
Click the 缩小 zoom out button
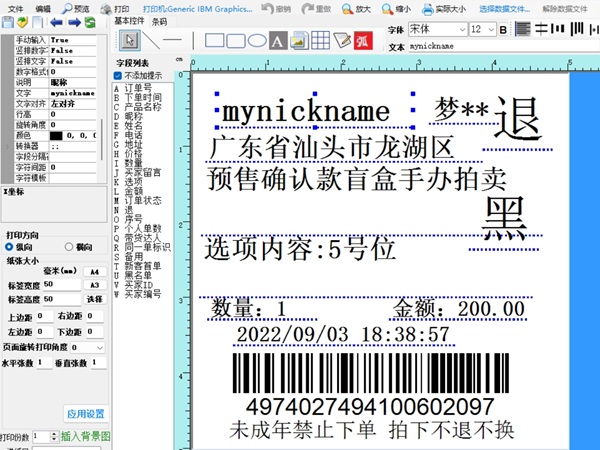coord(396,8)
